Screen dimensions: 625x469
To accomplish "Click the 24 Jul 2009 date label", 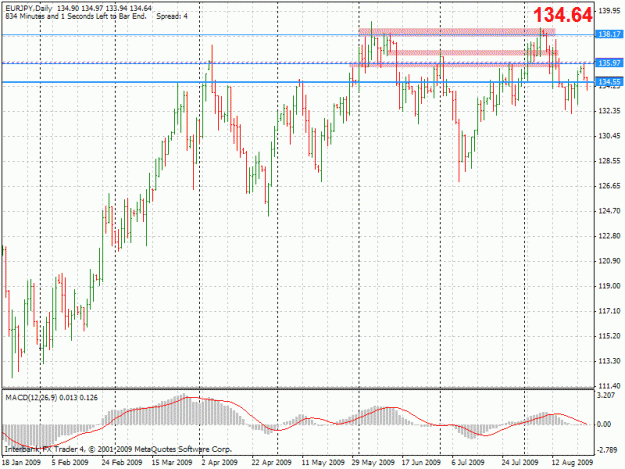I will (x=520, y=462).
